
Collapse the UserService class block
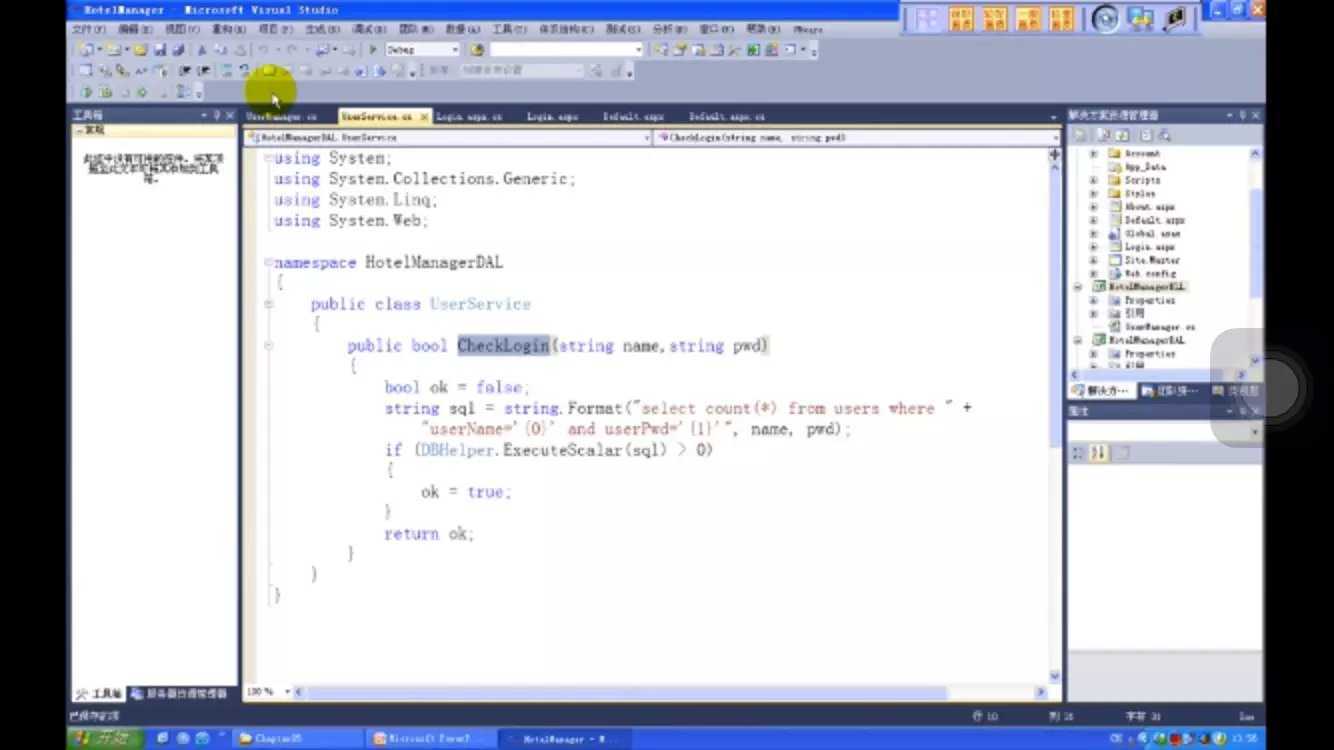click(268, 304)
